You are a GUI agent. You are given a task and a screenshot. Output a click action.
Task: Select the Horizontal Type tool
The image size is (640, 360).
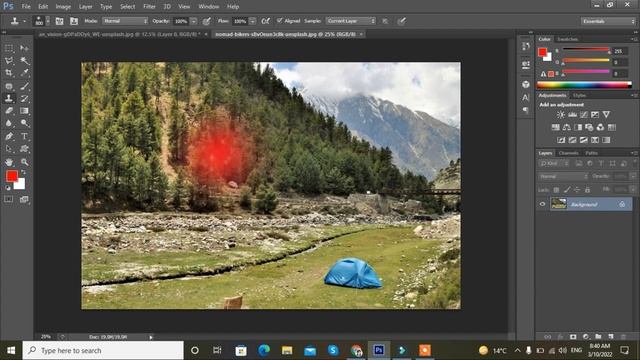24,136
